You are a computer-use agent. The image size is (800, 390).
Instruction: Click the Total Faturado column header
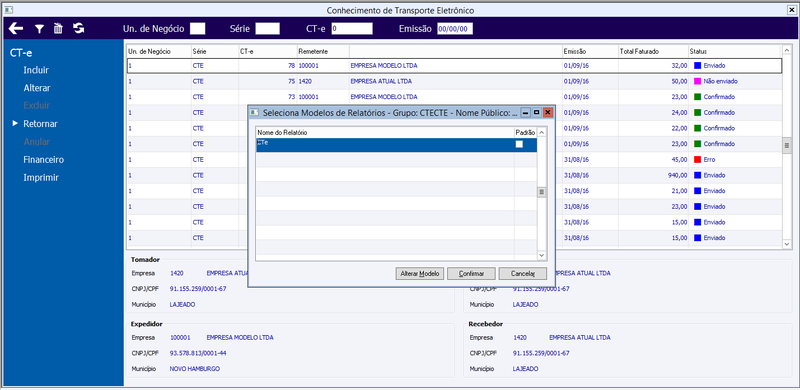pyautogui.click(x=653, y=52)
